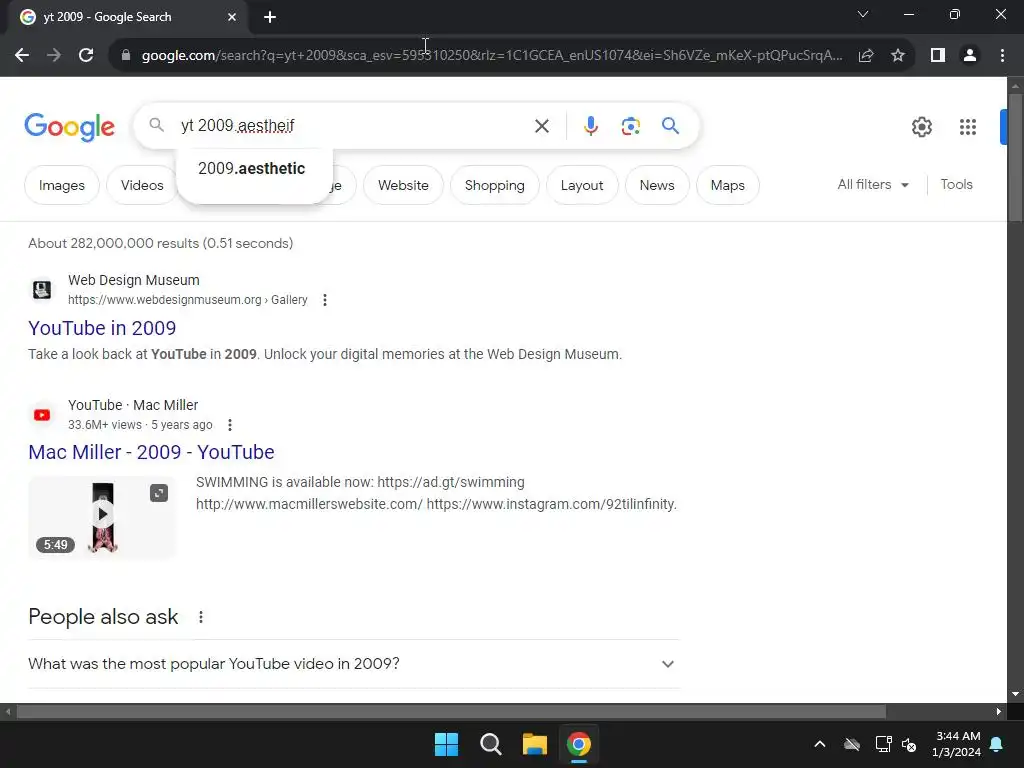Click the "33.6M+ views · 5 years ago" text
The width and height of the screenshot is (1024, 768).
[140, 425]
